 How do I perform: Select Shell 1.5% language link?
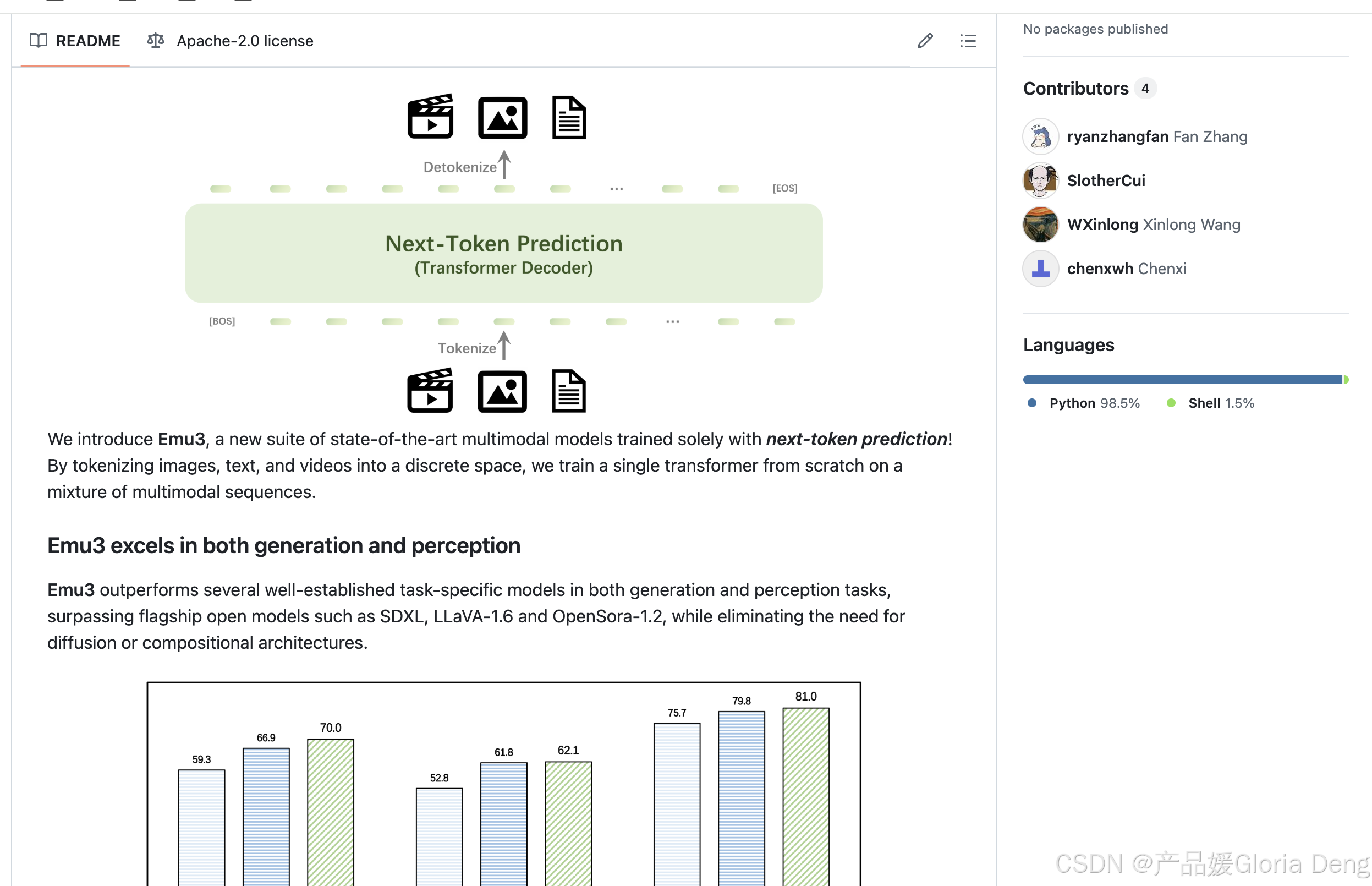1210,403
